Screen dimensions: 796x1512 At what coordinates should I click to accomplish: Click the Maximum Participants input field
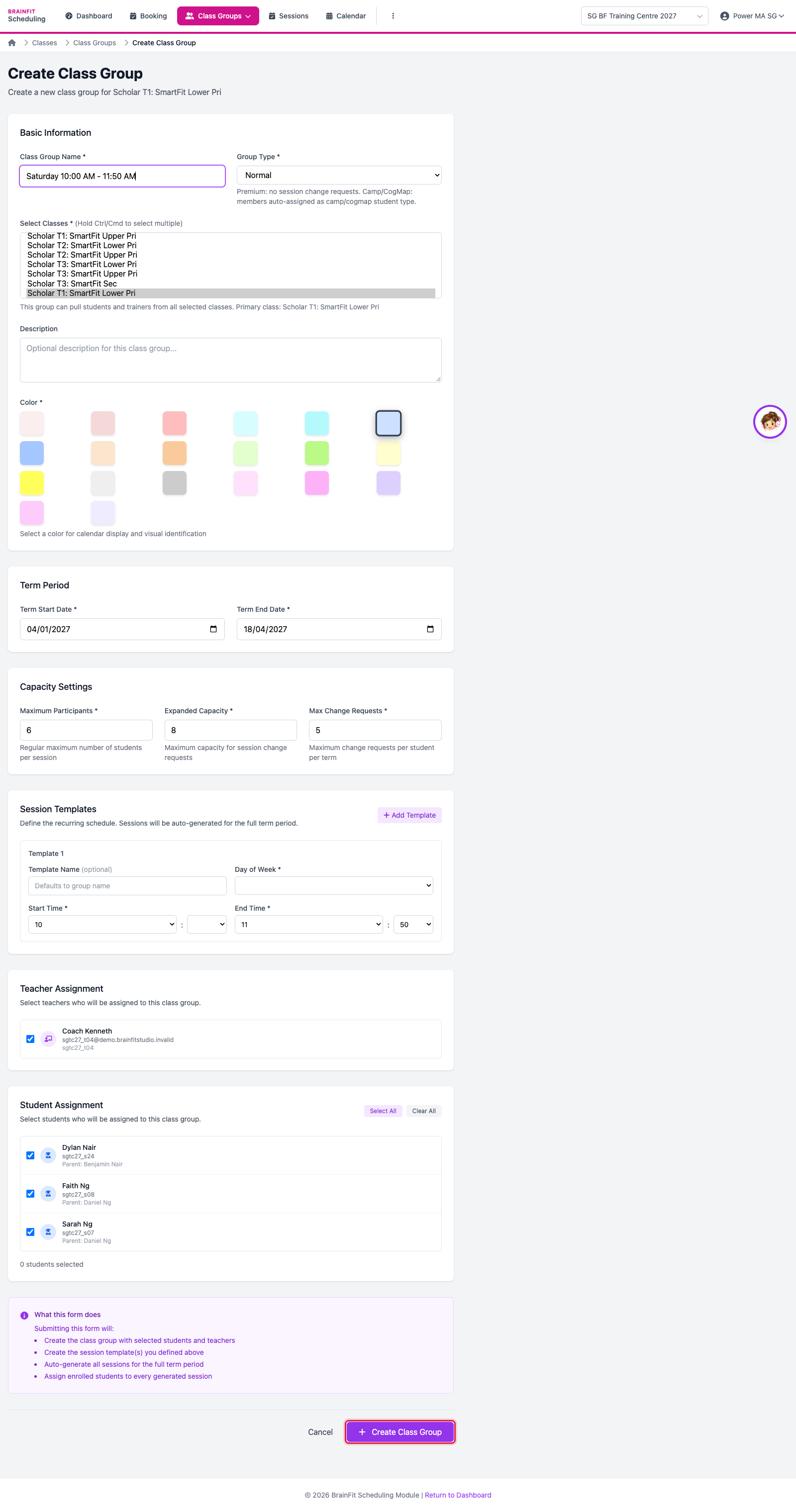point(86,730)
